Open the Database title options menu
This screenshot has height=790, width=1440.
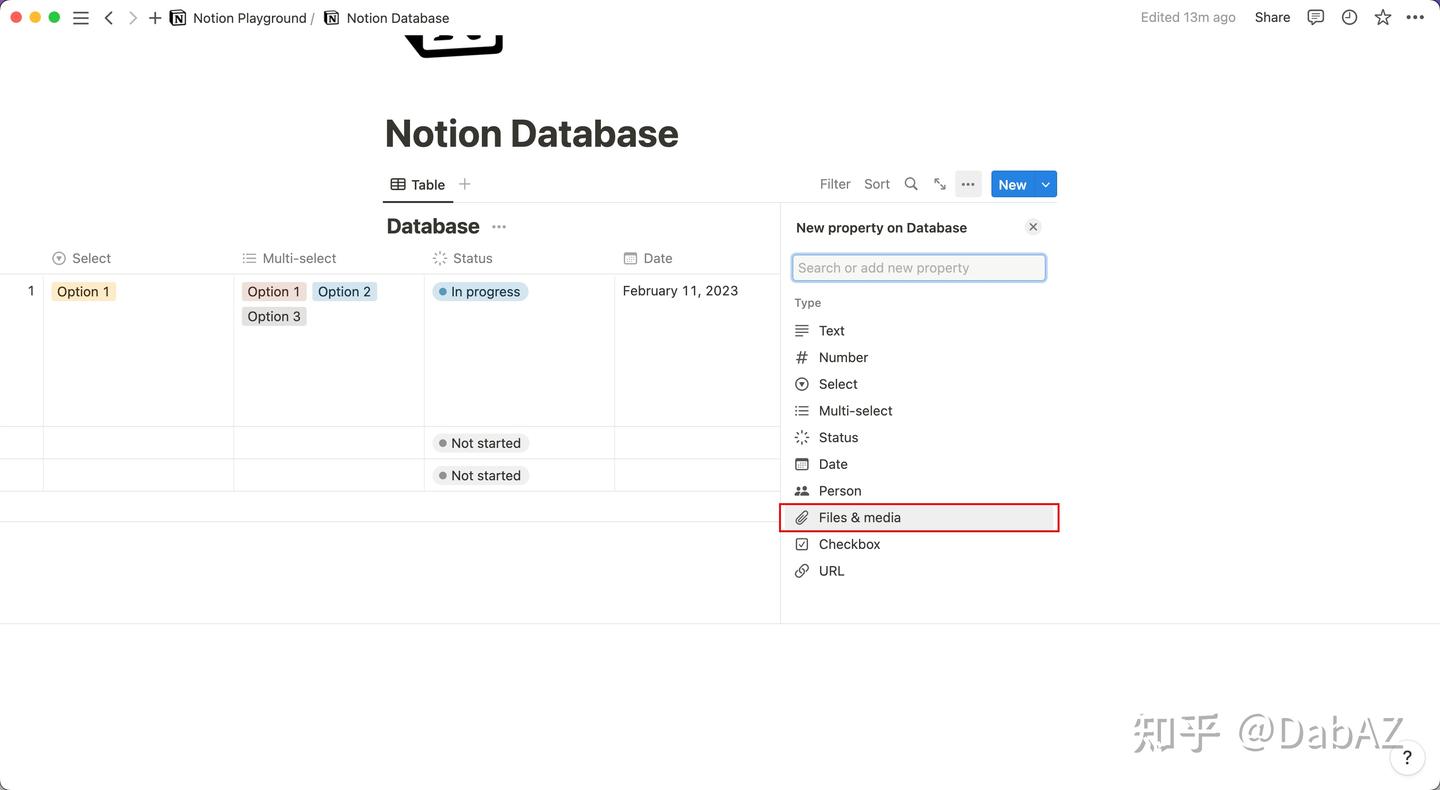(498, 226)
